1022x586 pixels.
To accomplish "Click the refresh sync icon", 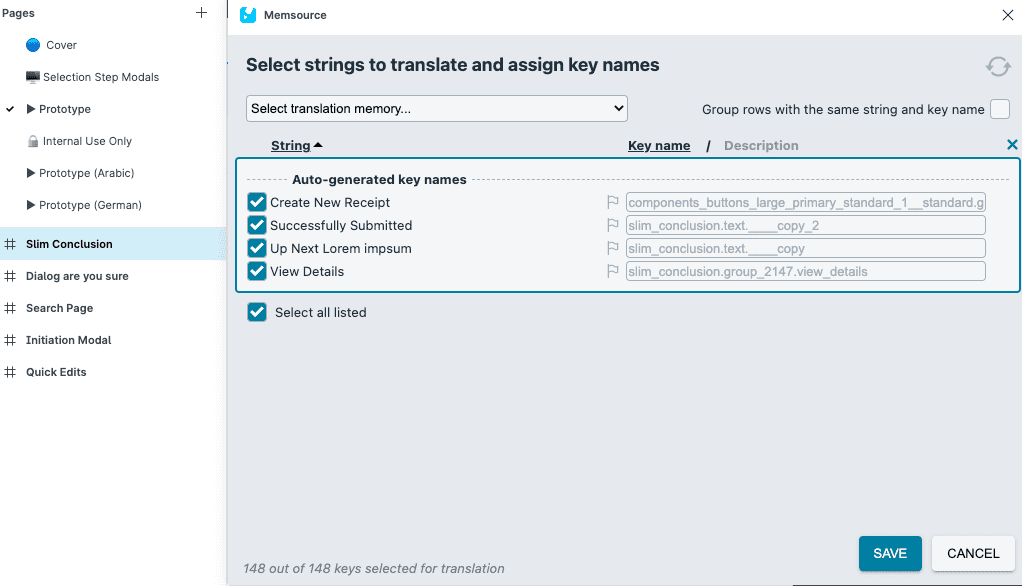I will 997,67.
